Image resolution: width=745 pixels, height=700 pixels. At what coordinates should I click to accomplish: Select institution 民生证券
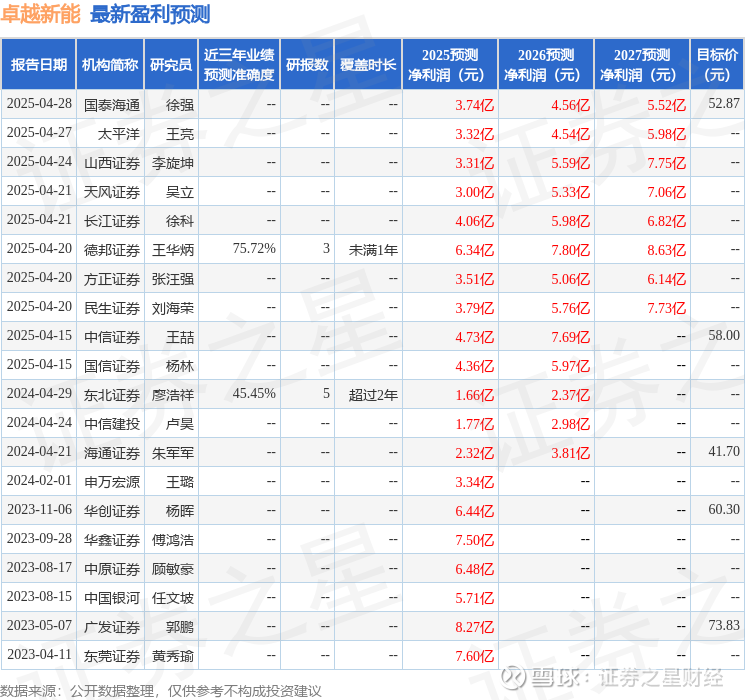point(112,308)
